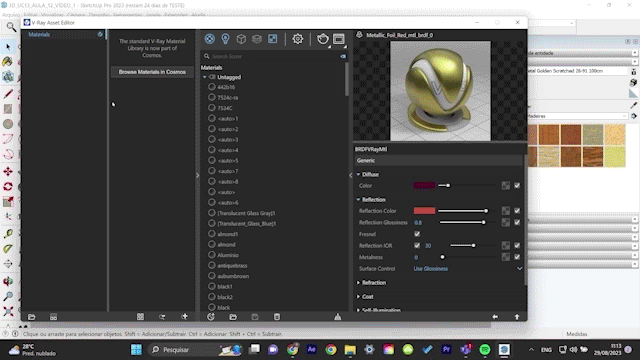This screenshot has height=360, width=640.
Task: Click the back arrow under material properties
Action: [x=495, y=317]
